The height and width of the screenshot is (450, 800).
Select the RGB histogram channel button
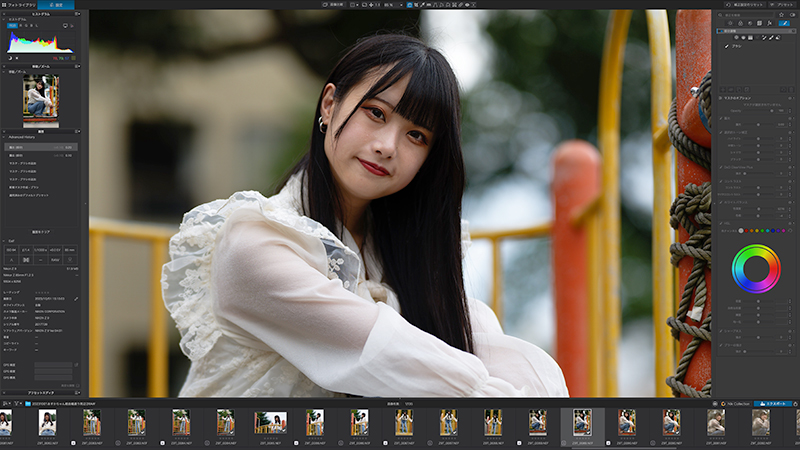point(12,25)
